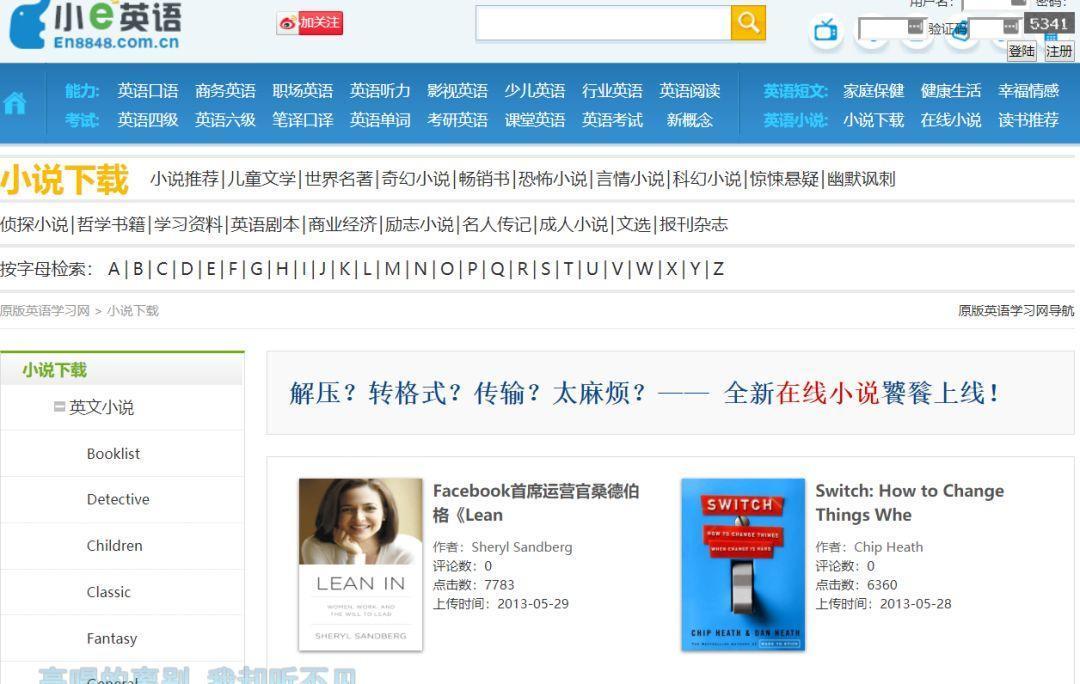Select the 世界名著 category
Image resolution: width=1080 pixels, height=684 pixels.
[338, 179]
